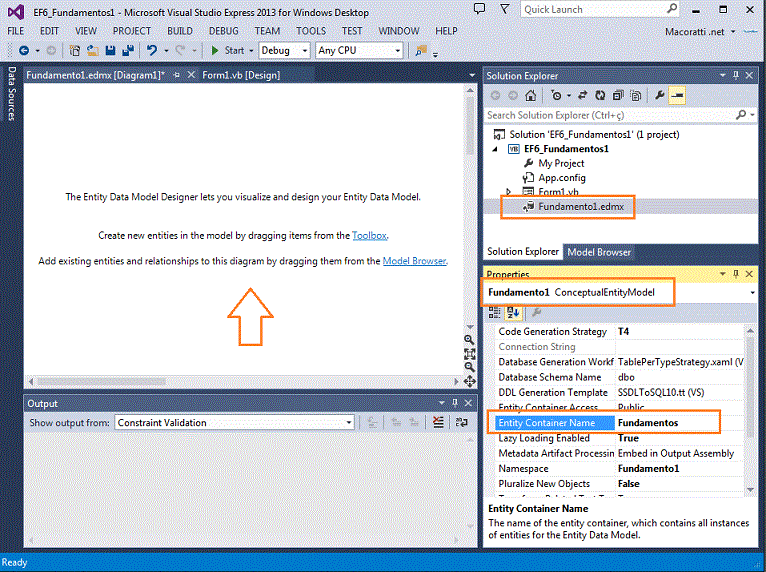The height and width of the screenshot is (572, 766).
Task: Open the FILE menu
Action: click(x=16, y=31)
